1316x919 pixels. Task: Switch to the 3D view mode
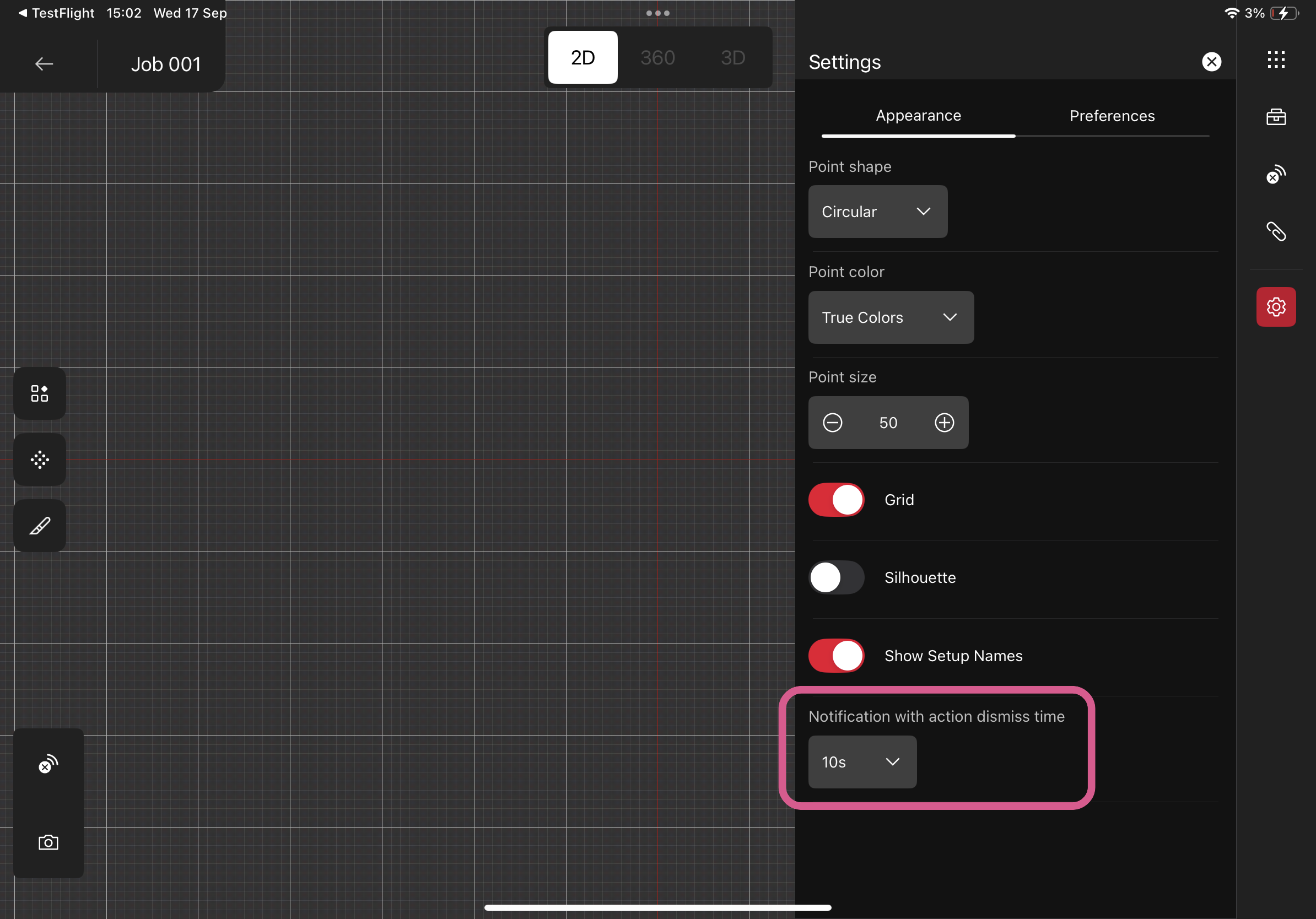pyautogui.click(x=732, y=58)
